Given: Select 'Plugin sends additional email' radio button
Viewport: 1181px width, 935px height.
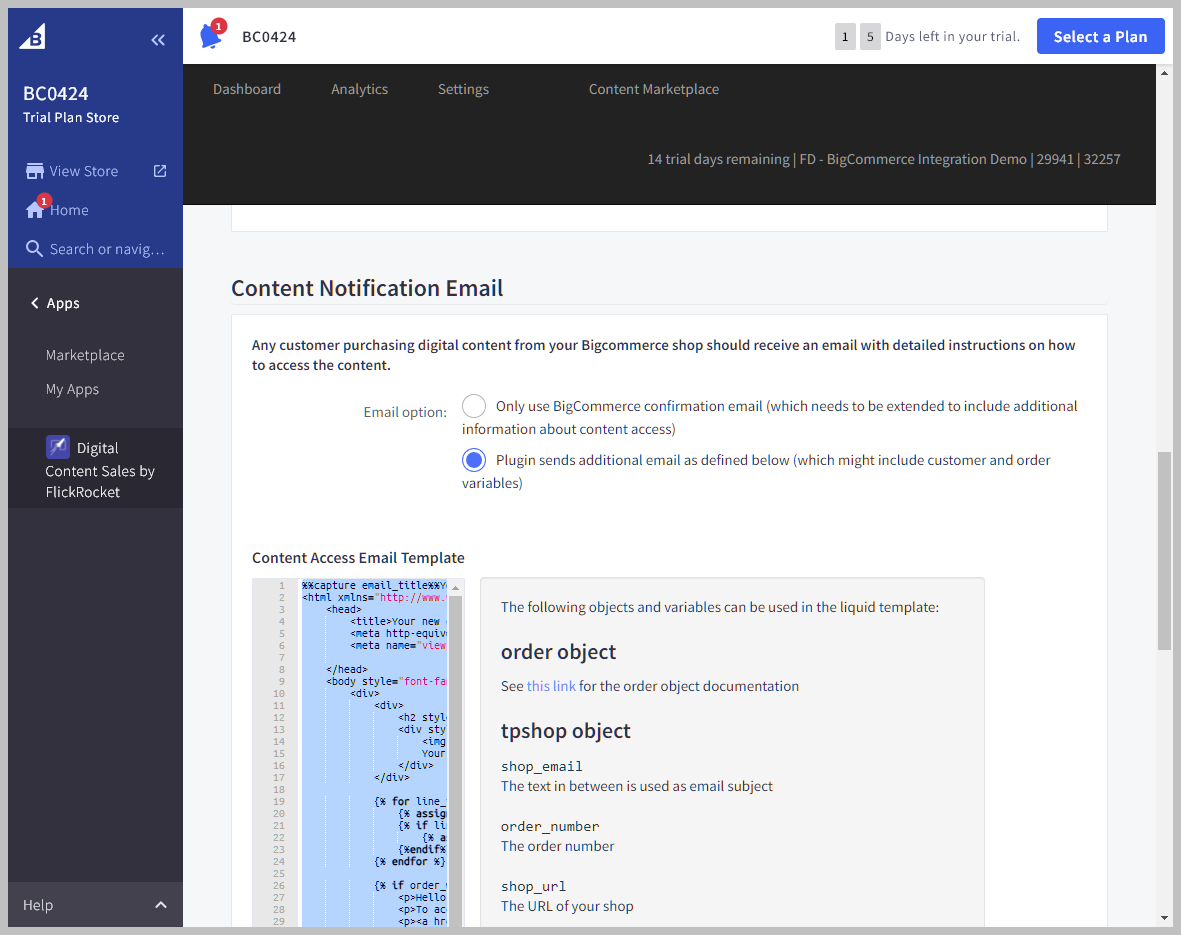Looking at the screenshot, I should click(x=474, y=460).
